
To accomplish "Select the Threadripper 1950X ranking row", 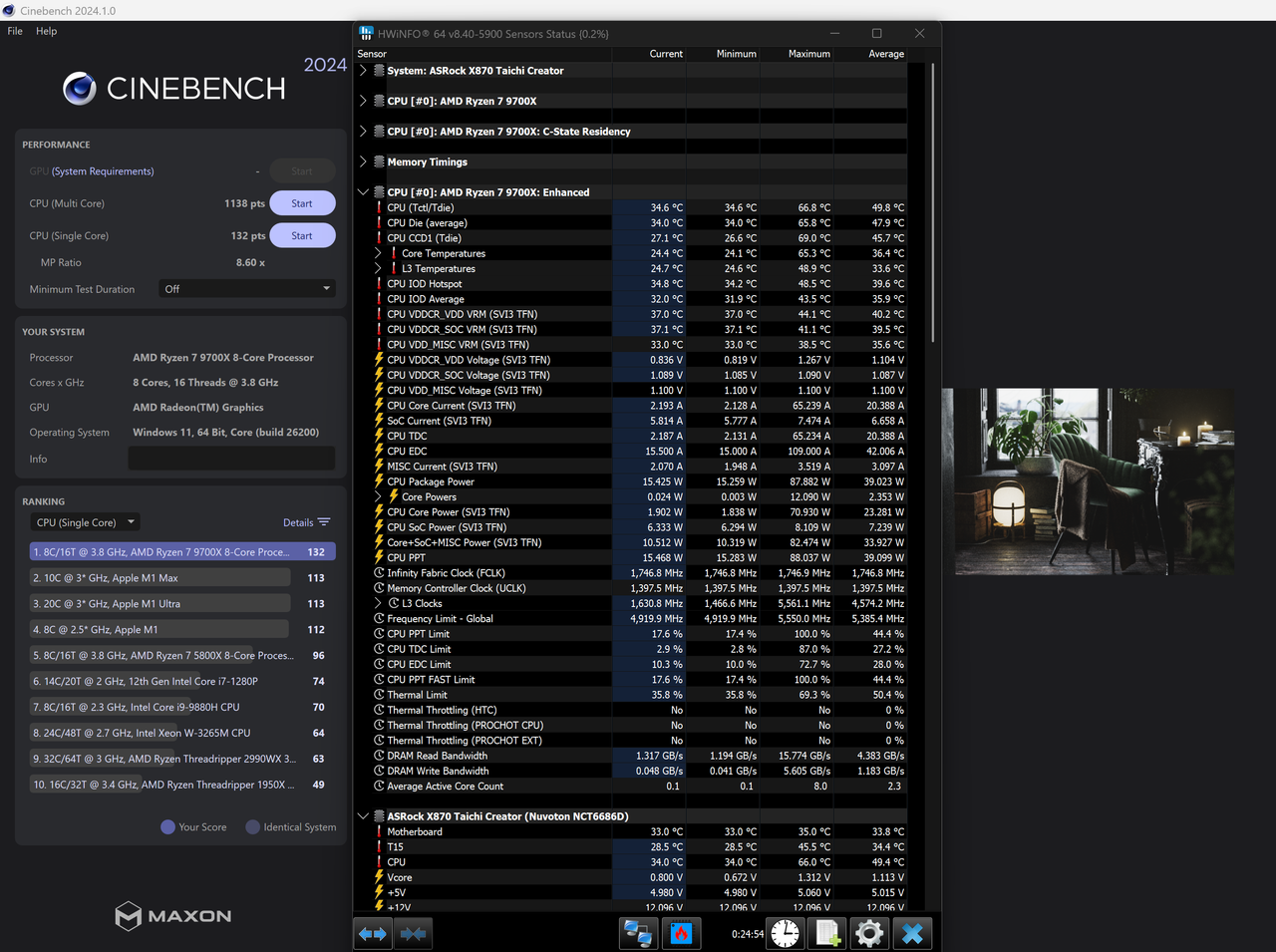I will pos(182,785).
